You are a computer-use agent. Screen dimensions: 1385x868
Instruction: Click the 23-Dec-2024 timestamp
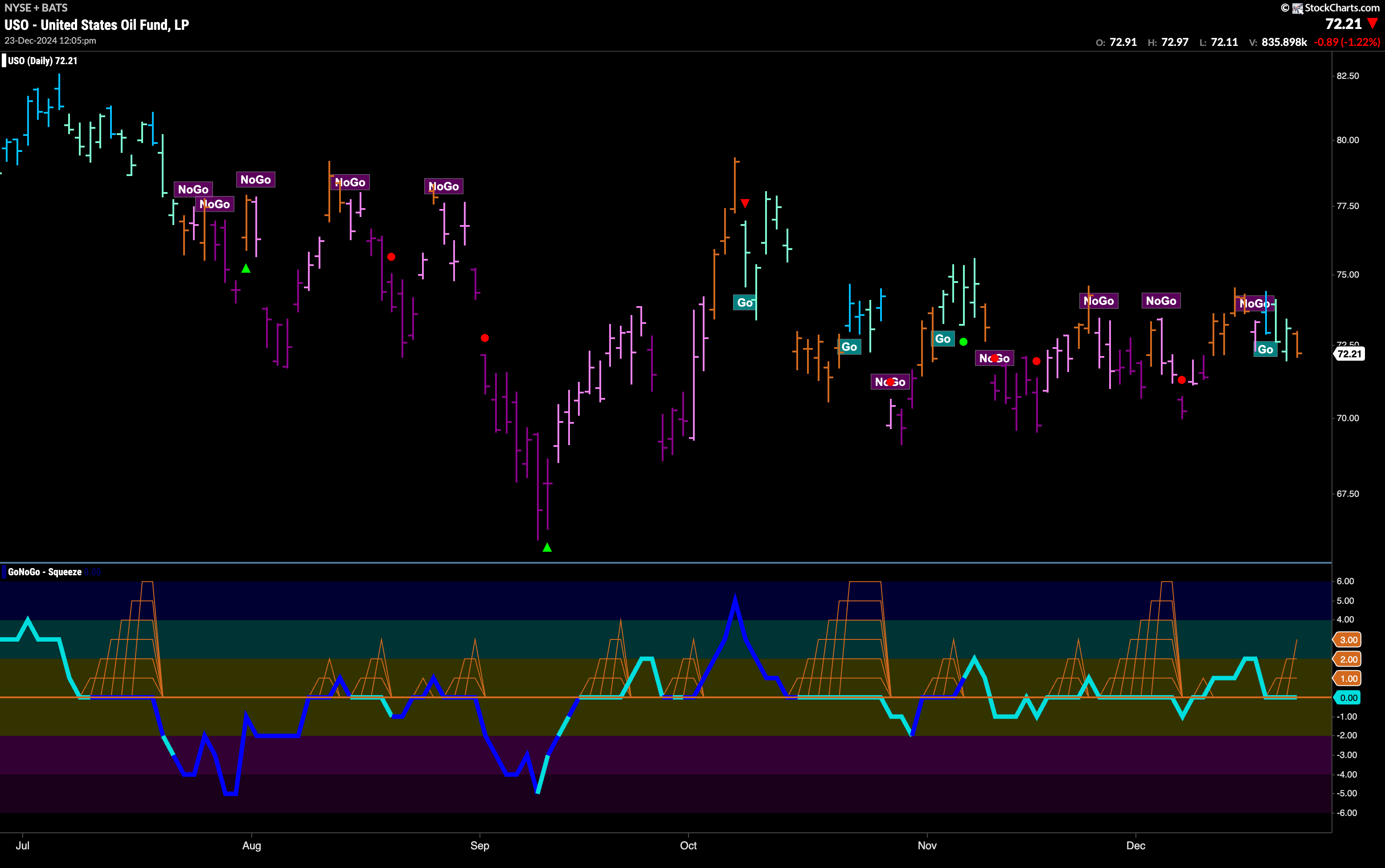click(50, 41)
